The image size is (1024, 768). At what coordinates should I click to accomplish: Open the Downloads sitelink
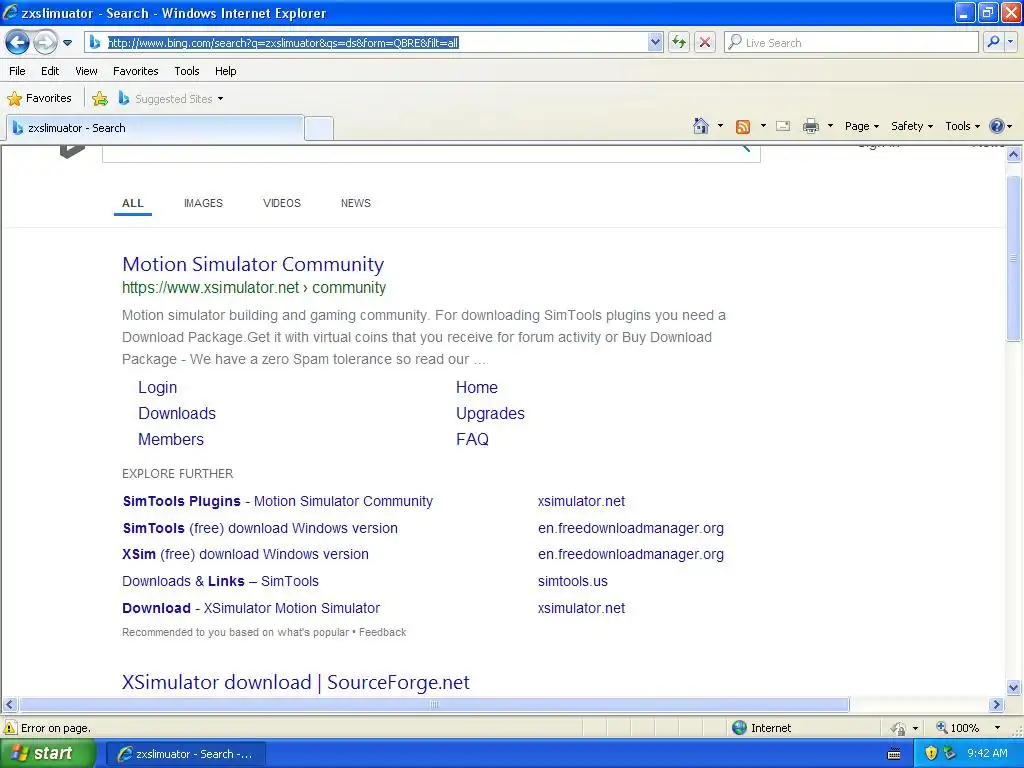[177, 413]
